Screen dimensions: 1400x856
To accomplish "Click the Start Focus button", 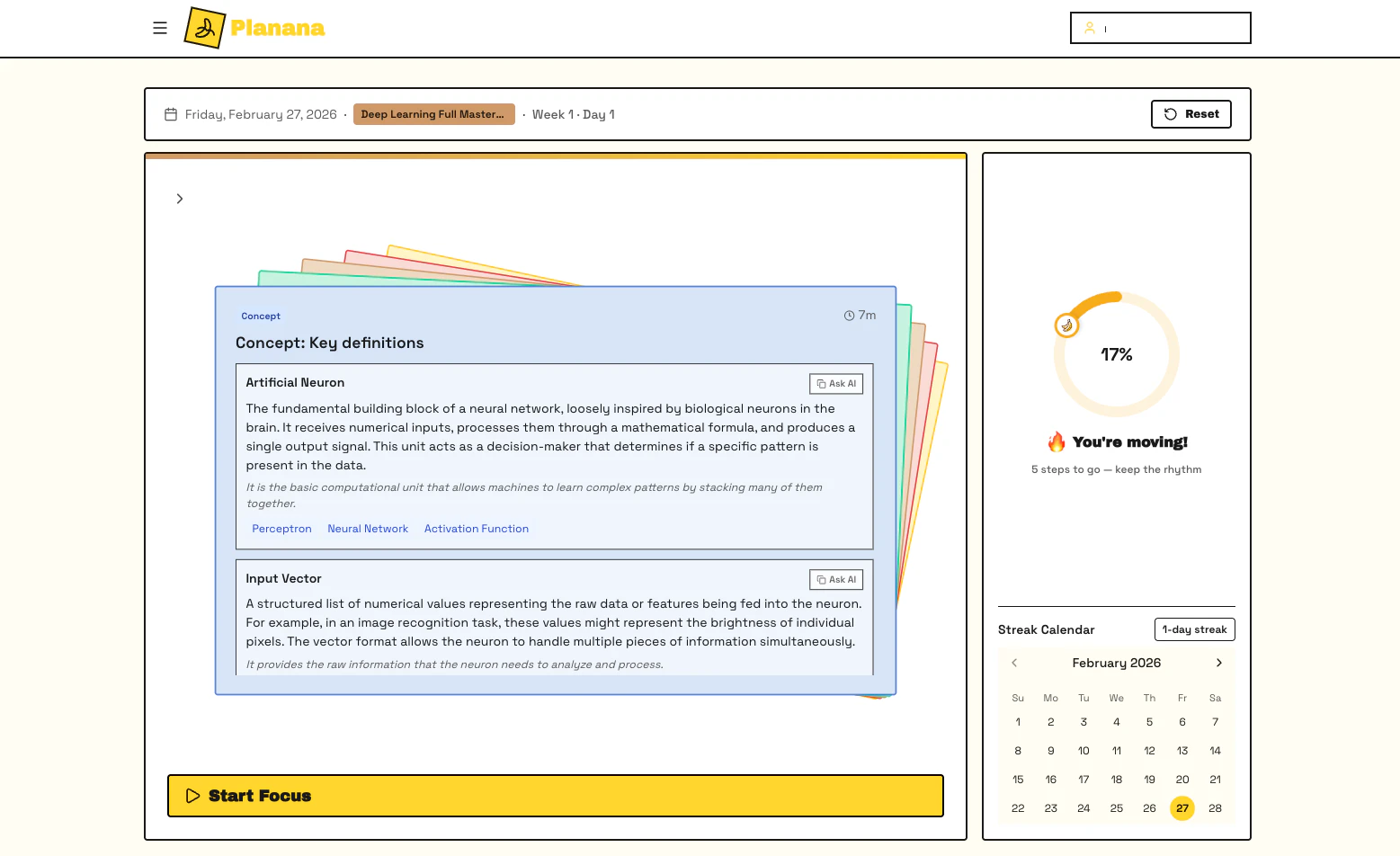I will (556, 796).
